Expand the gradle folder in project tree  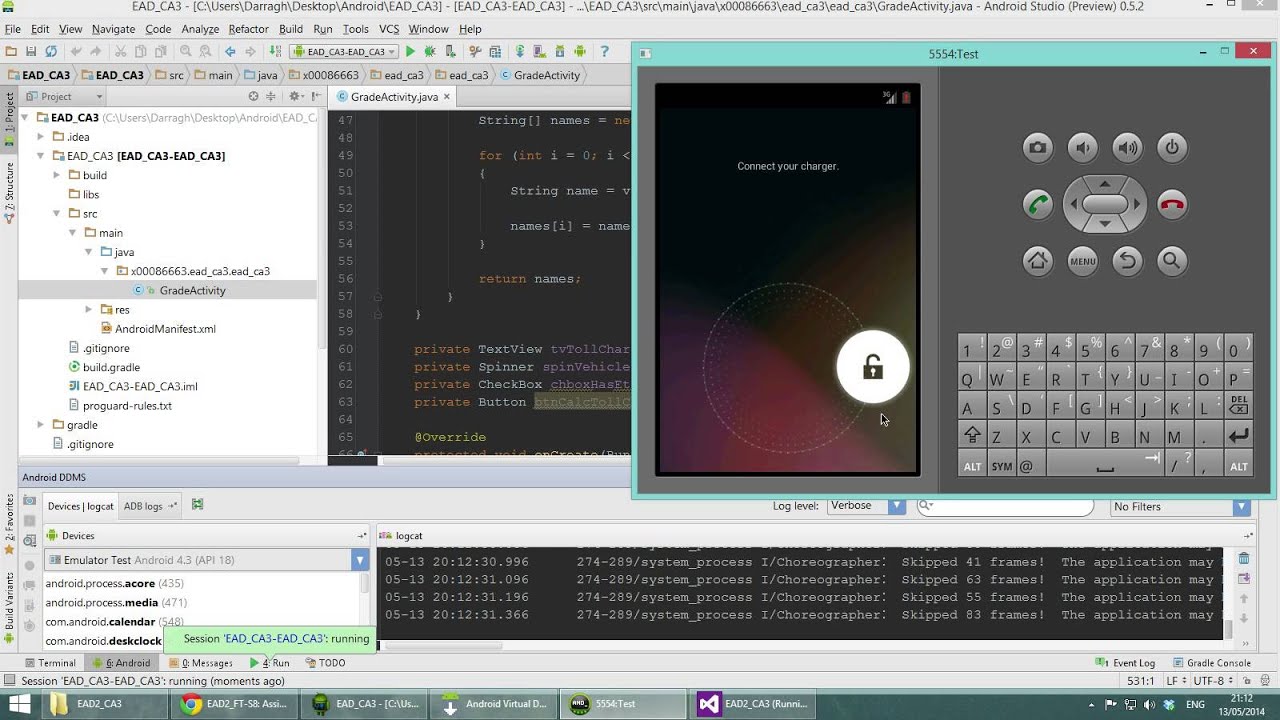(41, 425)
